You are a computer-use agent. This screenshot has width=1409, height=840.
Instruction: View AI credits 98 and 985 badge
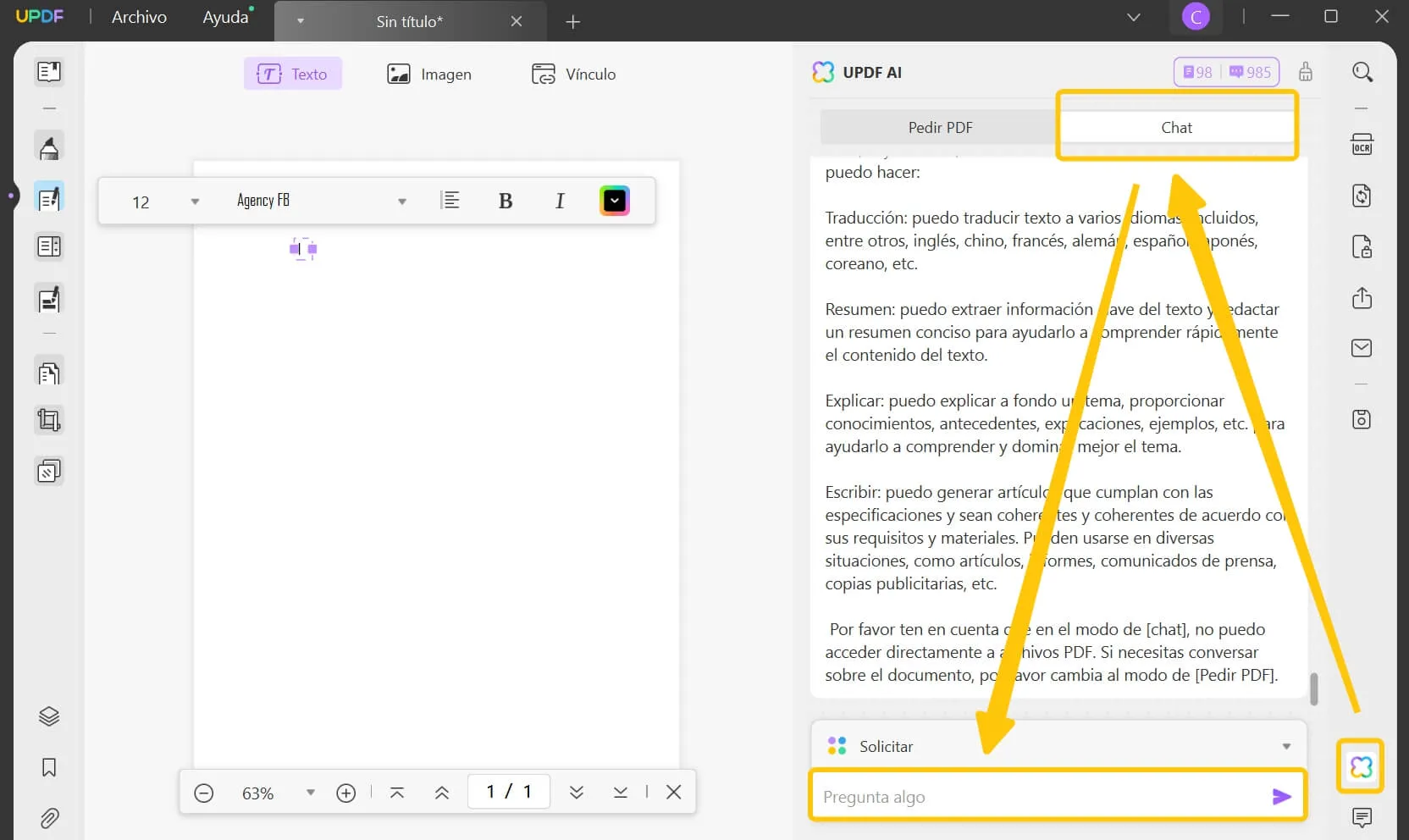click(x=1226, y=72)
